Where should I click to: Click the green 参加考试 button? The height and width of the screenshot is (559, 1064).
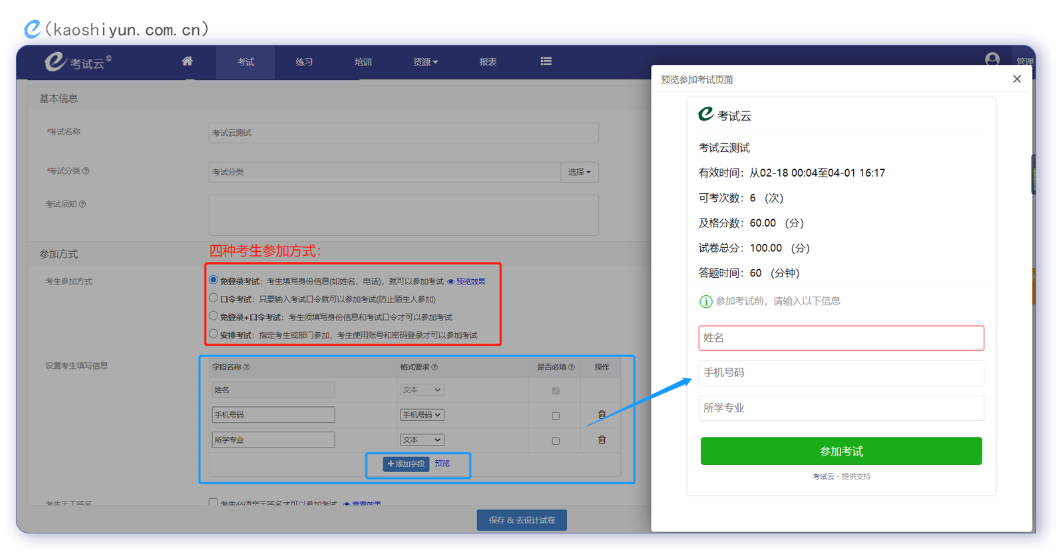(841, 451)
